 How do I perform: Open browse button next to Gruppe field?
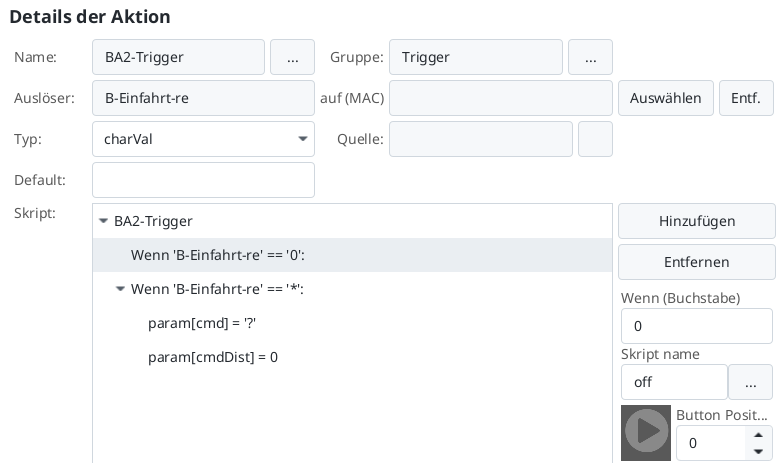tap(590, 58)
